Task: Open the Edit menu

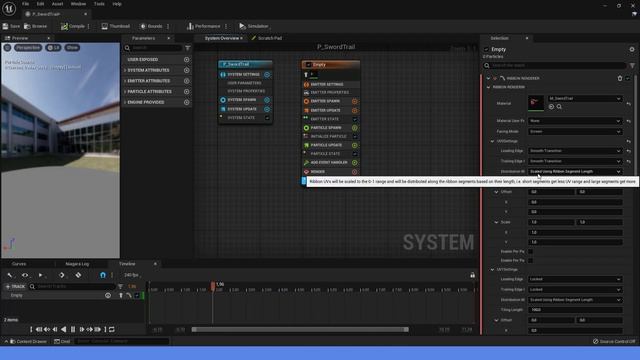Action: click(x=40, y=4)
